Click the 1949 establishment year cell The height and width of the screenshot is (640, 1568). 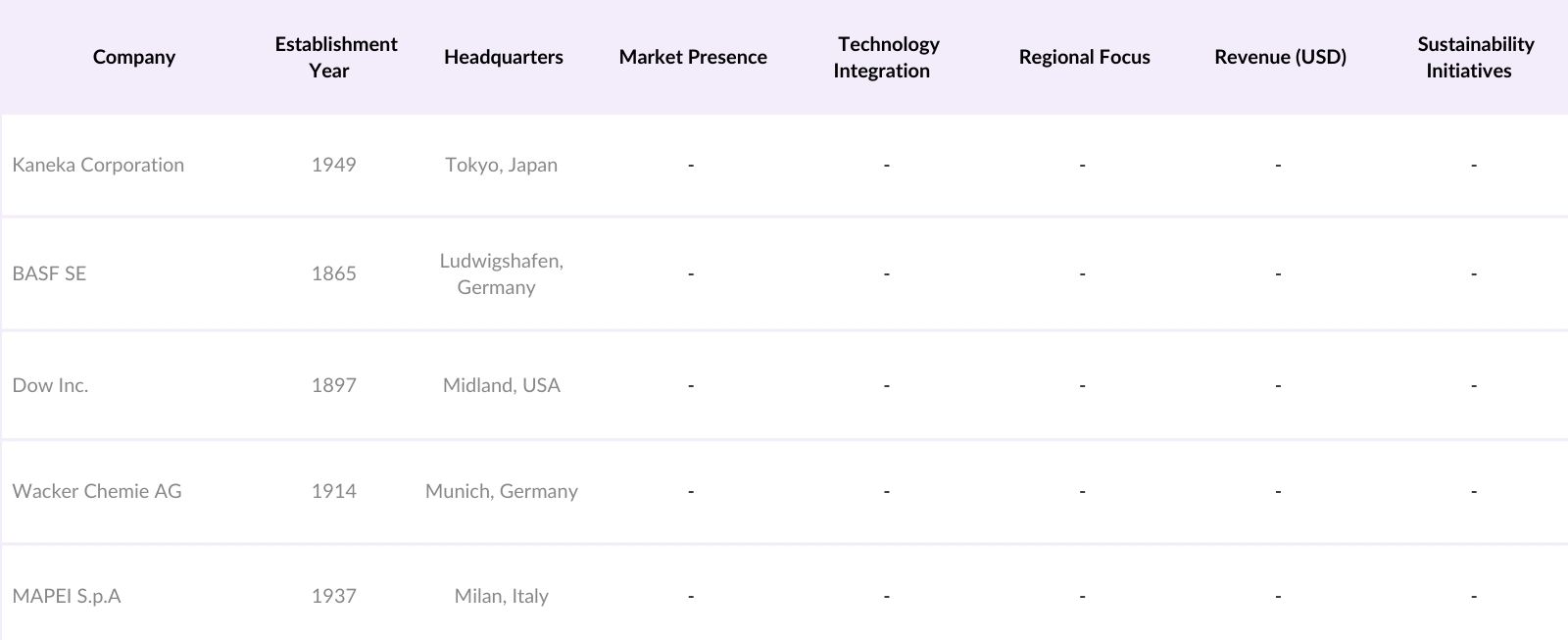point(333,165)
